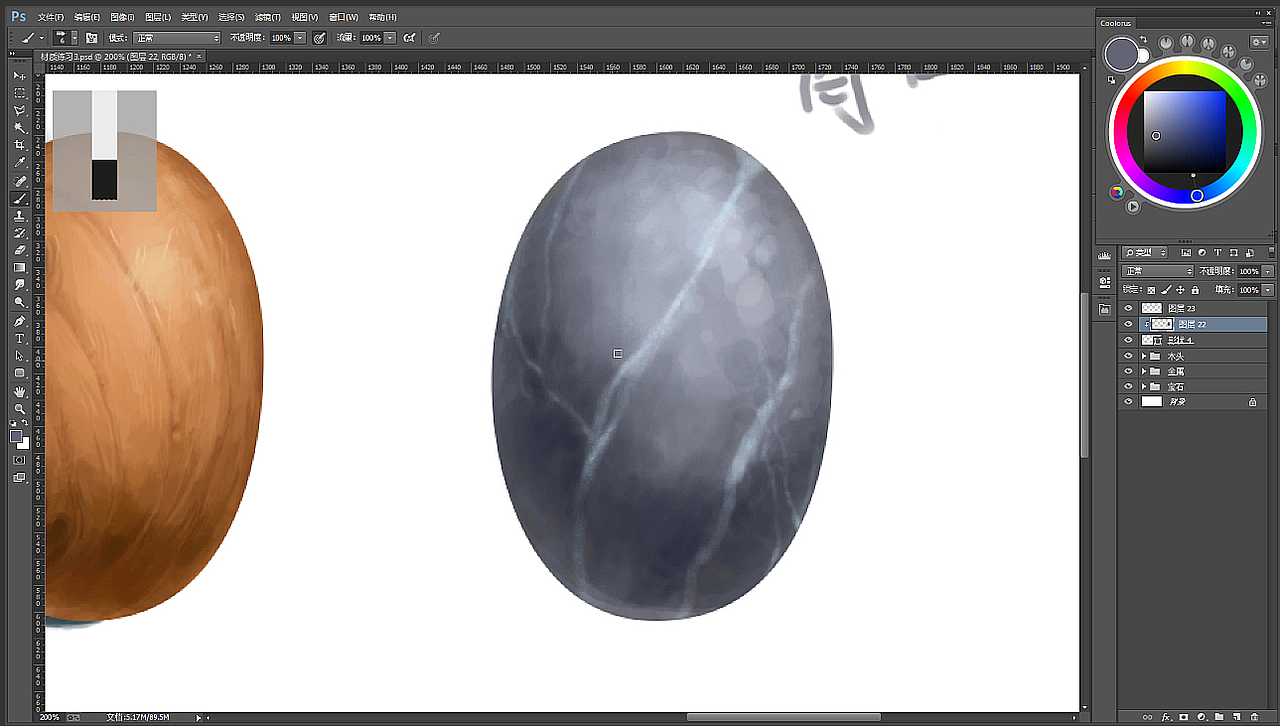This screenshot has height=726, width=1280.
Task: Click the Coolorus foreground color circle
Action: [1122, 54]
